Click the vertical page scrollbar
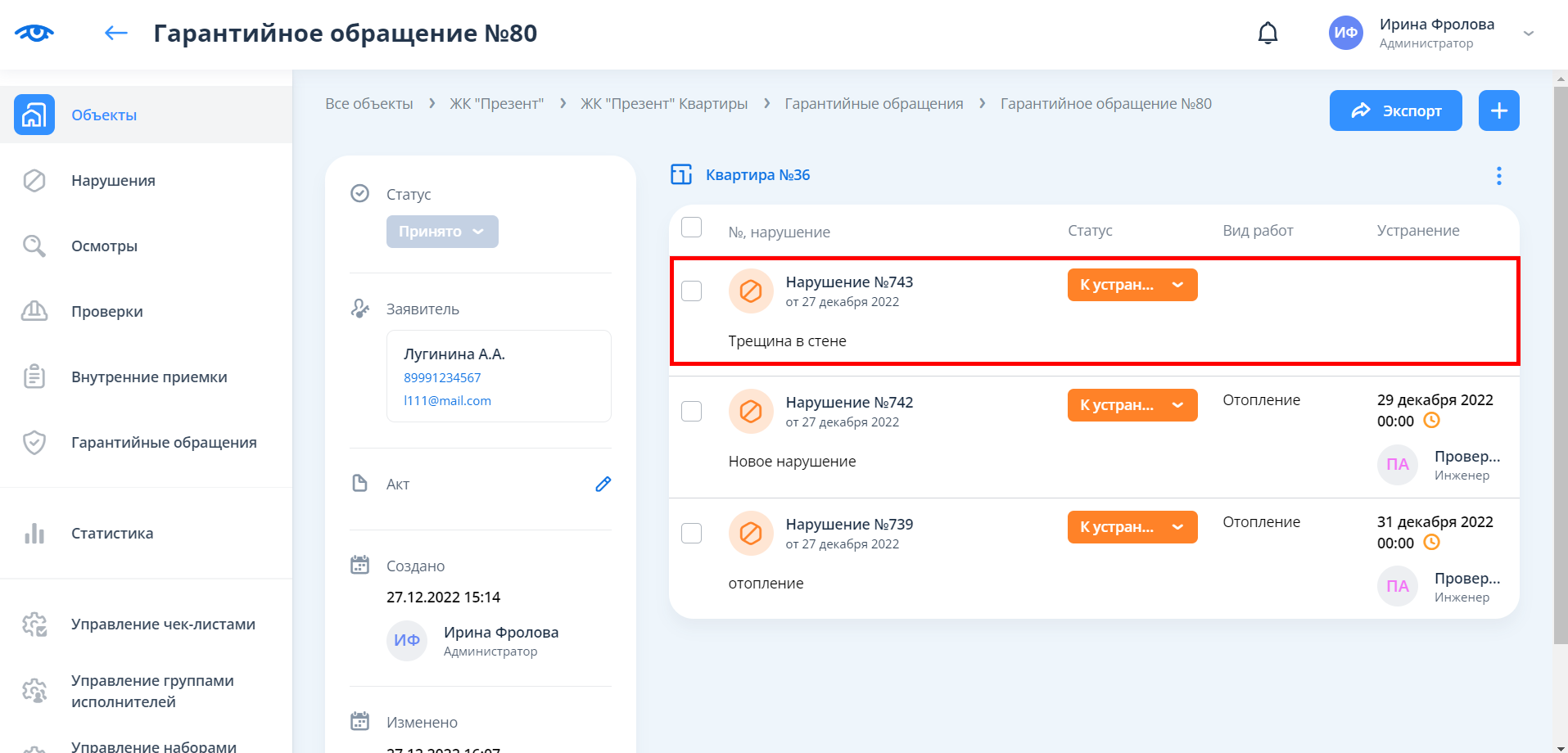Viewport: 1568px width, 753px height. [1561, 368]
